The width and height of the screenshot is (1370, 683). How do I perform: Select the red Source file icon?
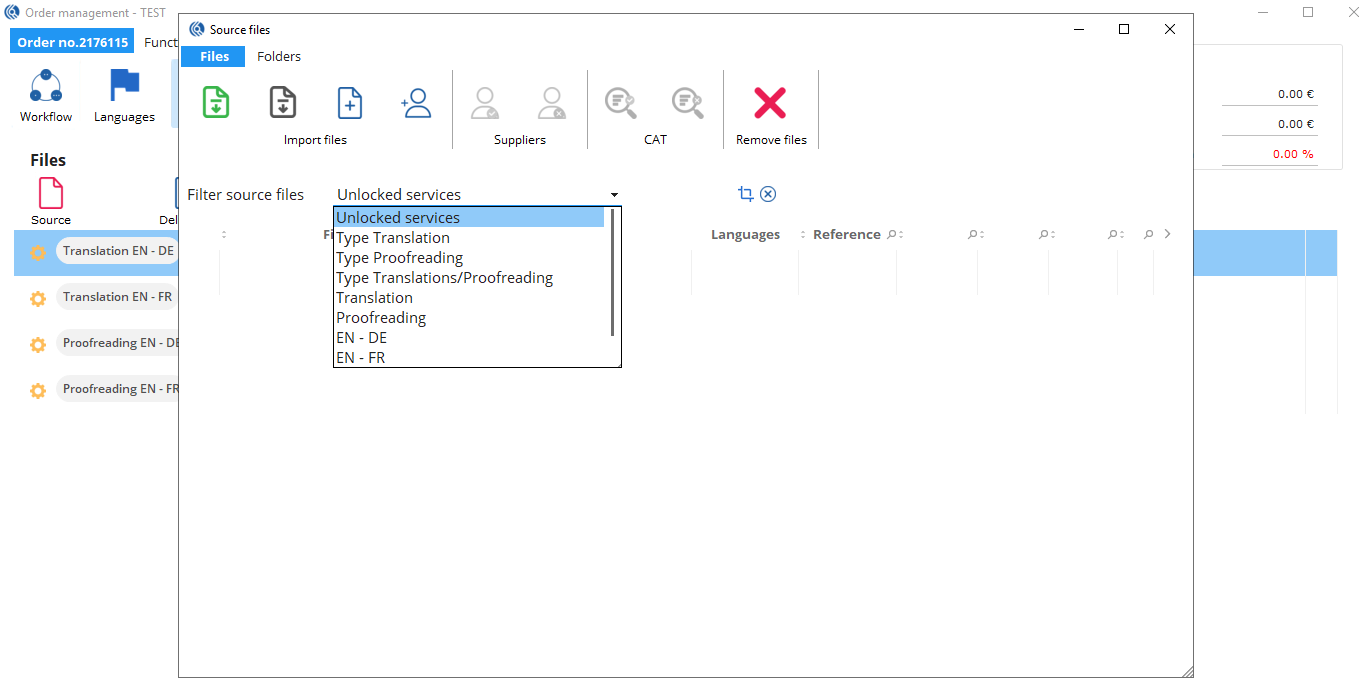(50, 192)
